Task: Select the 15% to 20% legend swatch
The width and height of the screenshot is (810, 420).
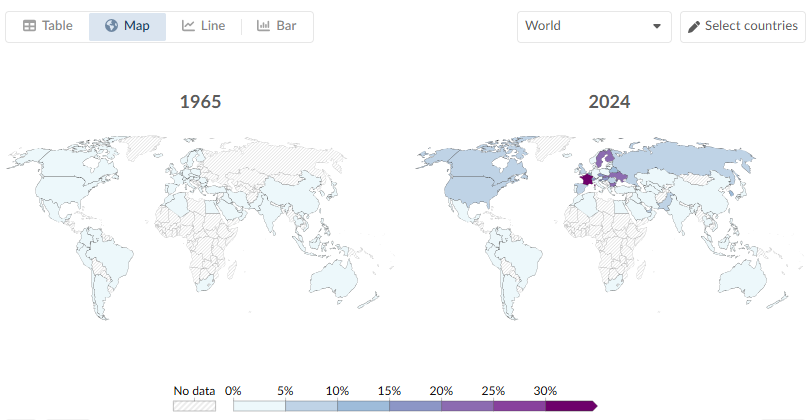Action: tap(415, 406)
